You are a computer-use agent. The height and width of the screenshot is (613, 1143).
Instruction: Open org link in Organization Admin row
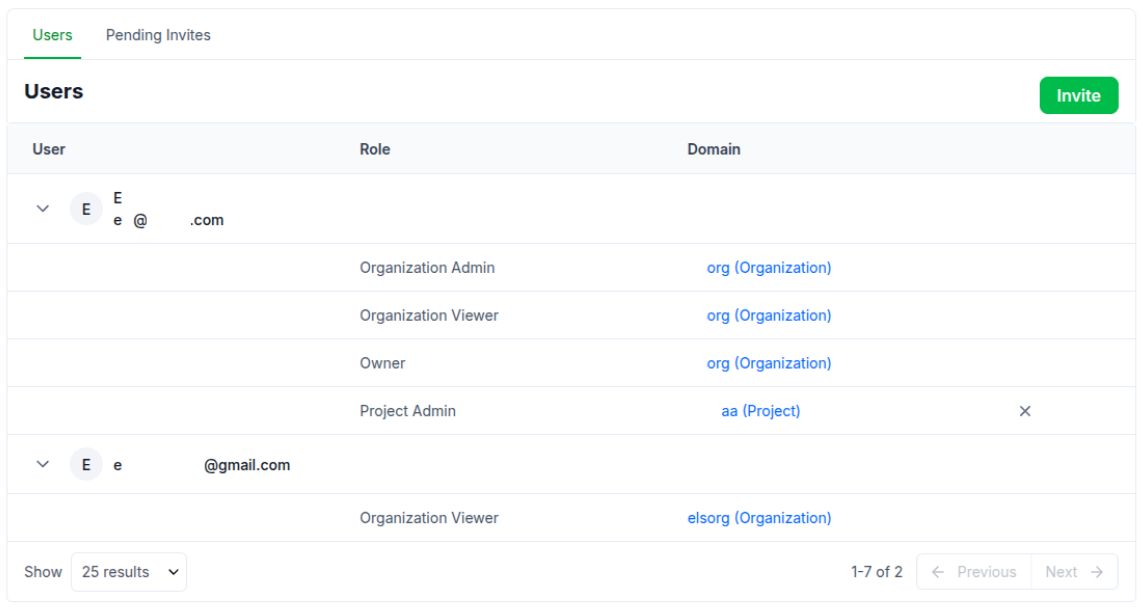point(768,268)
